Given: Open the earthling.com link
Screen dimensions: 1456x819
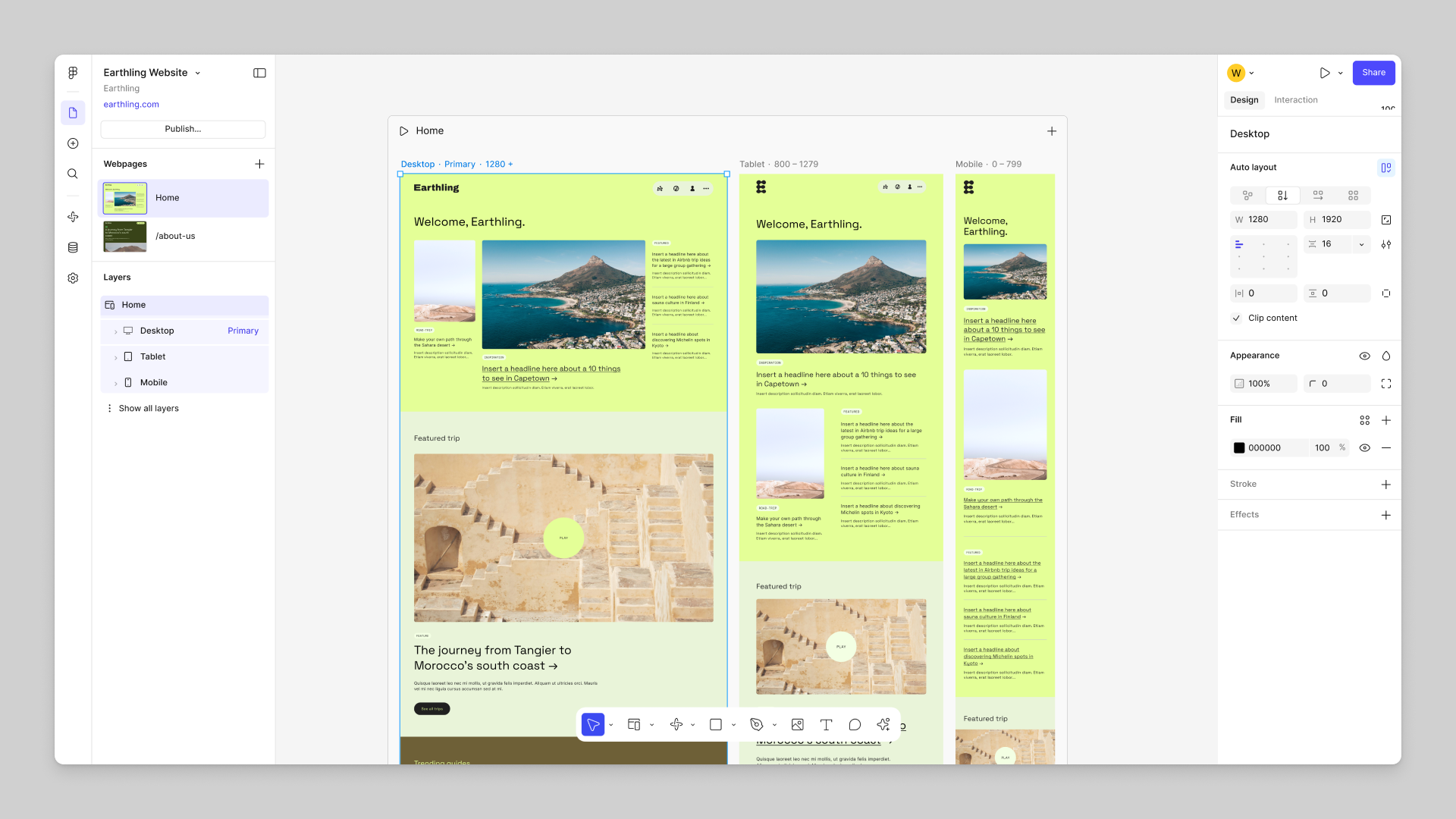Looking at the screenshot, I should (x=130, y=104).
